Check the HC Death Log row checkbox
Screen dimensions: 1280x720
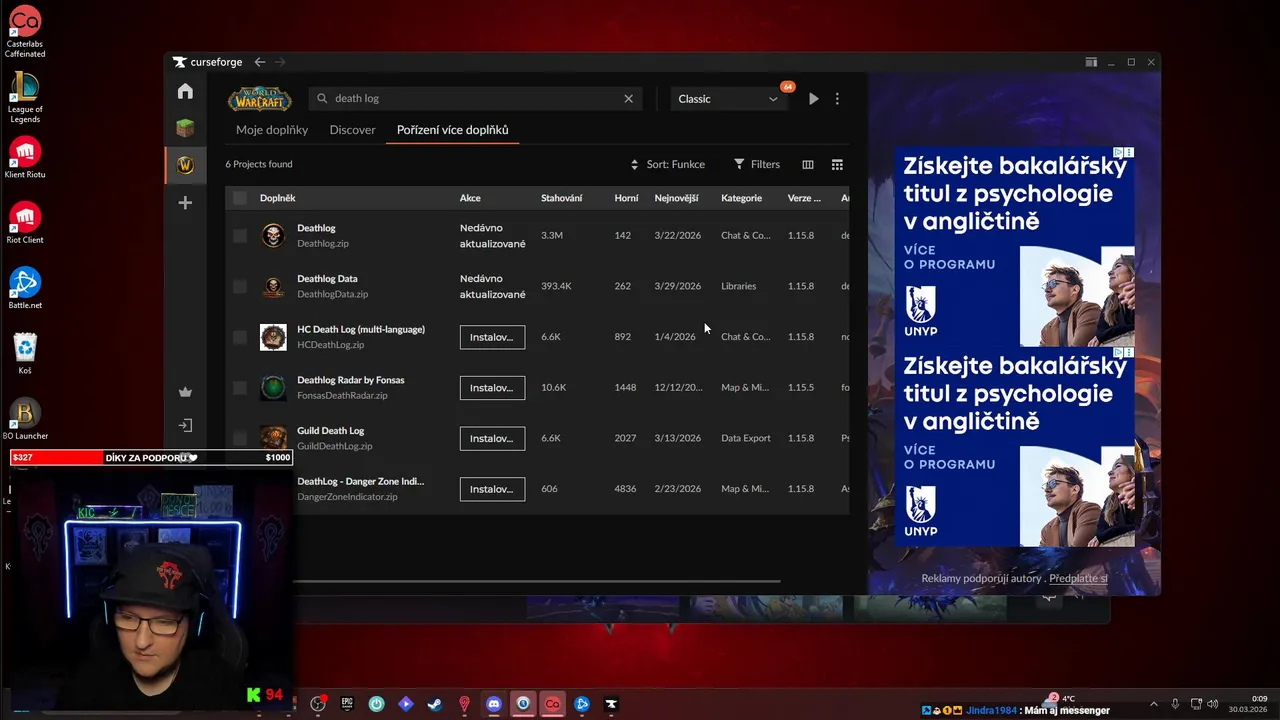pyautogui.click(x=240, y=337)
